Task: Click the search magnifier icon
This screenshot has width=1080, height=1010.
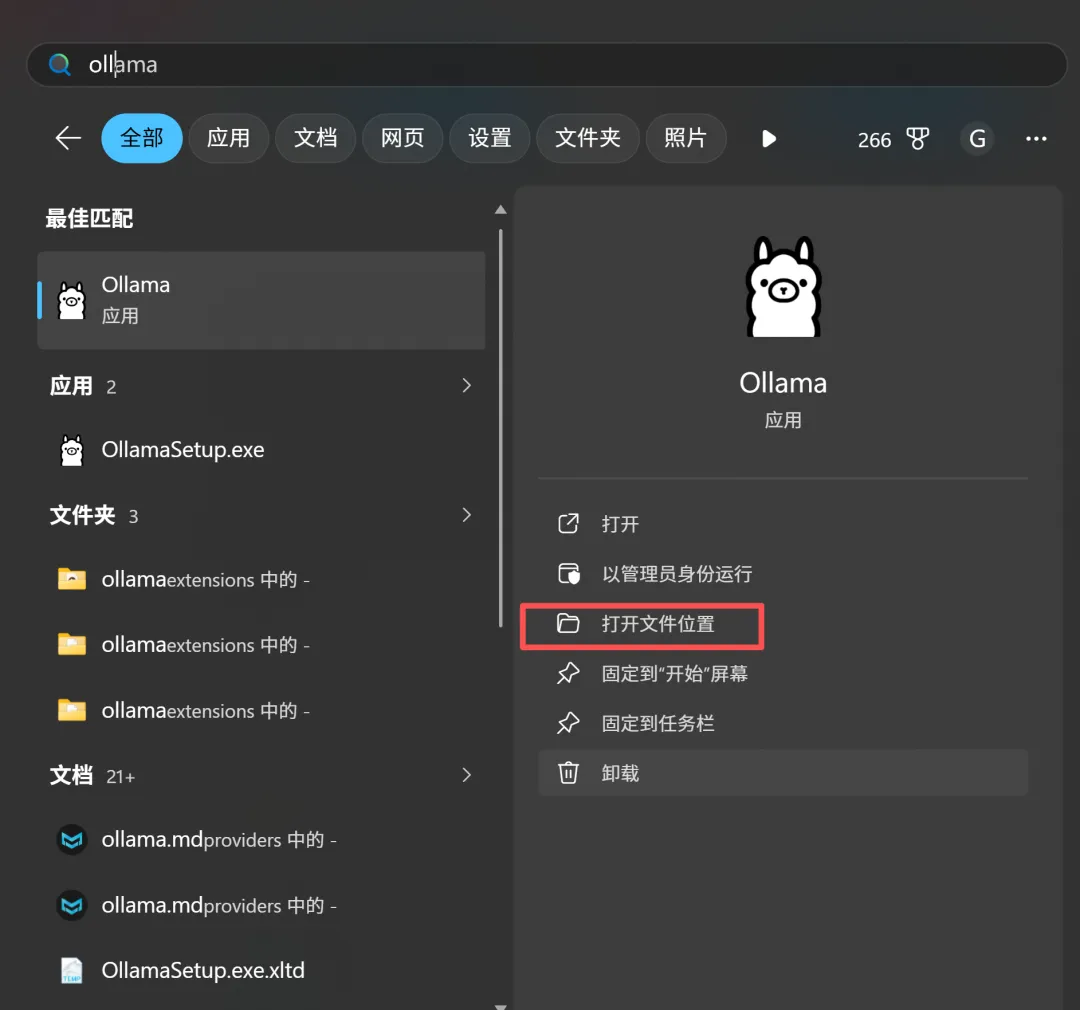Action: coord(60,65)
